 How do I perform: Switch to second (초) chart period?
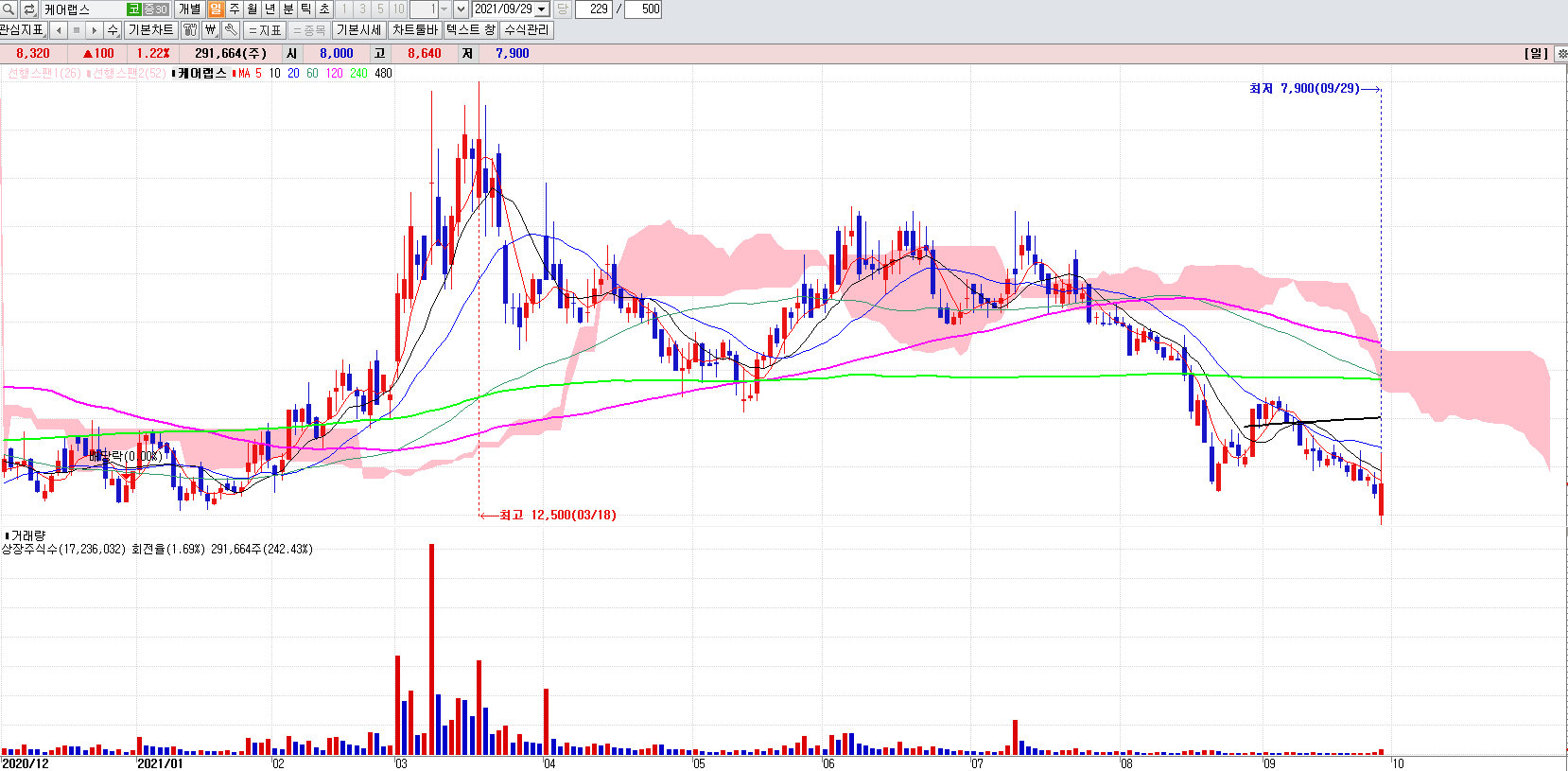coord(324,9)
